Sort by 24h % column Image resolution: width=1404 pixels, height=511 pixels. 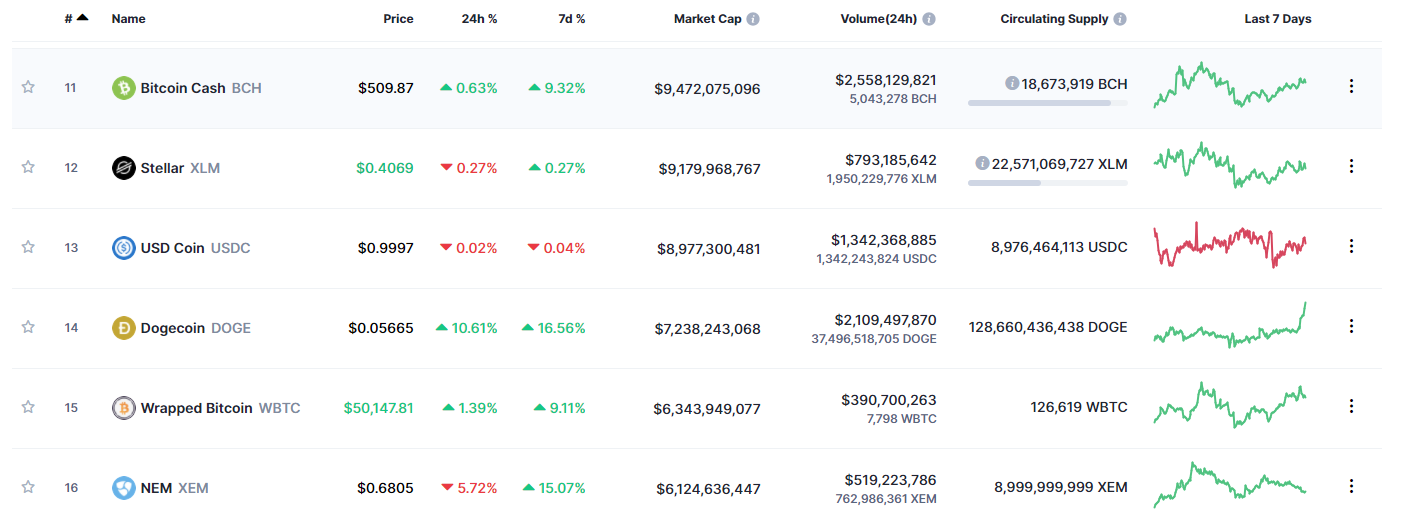coord(479,19)
